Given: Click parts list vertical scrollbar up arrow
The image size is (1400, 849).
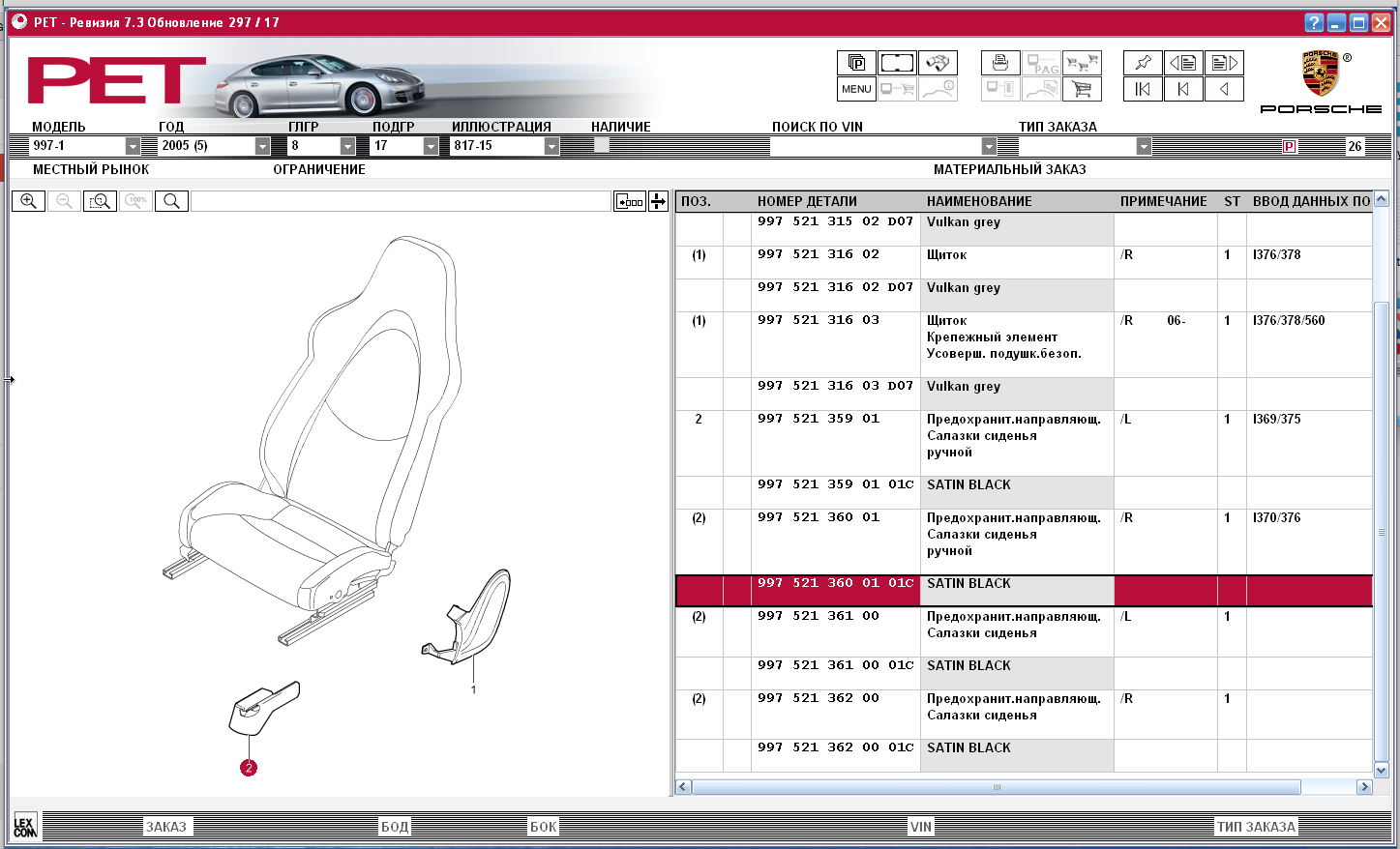Looking at the screenshot, I should (1382, 199).
